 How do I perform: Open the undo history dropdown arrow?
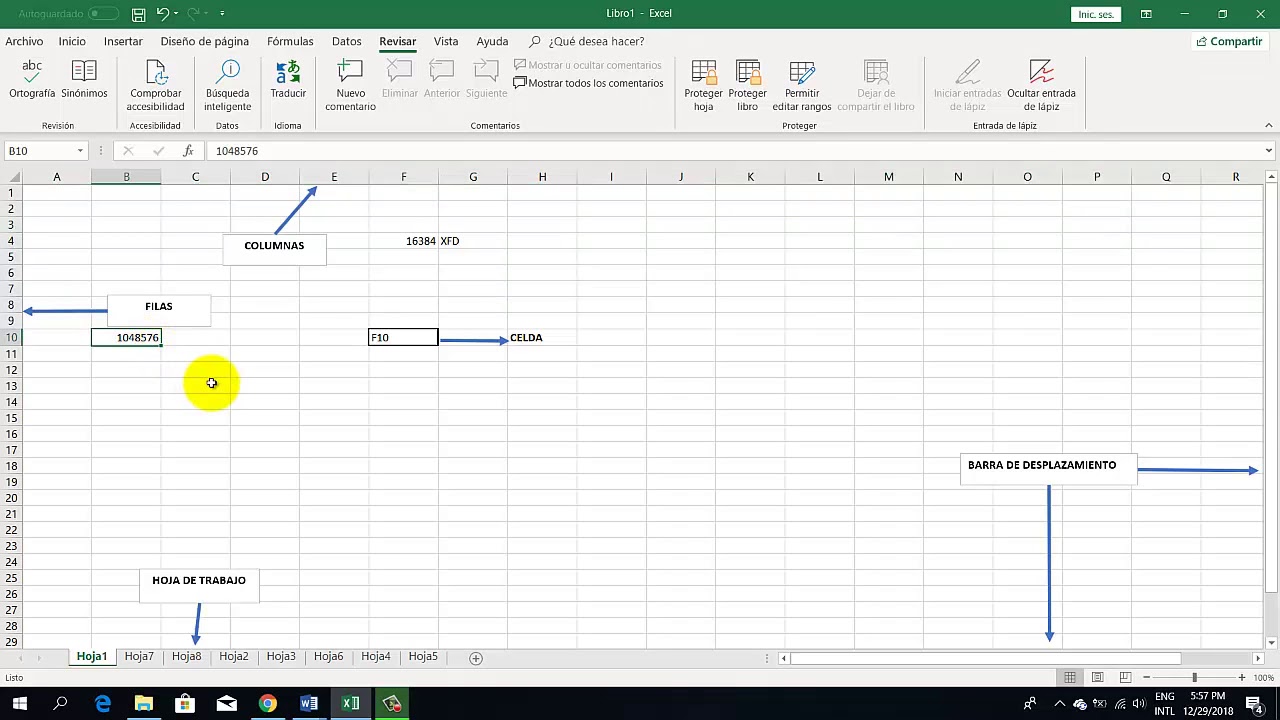pyautogui.click(x=176, y=14)
